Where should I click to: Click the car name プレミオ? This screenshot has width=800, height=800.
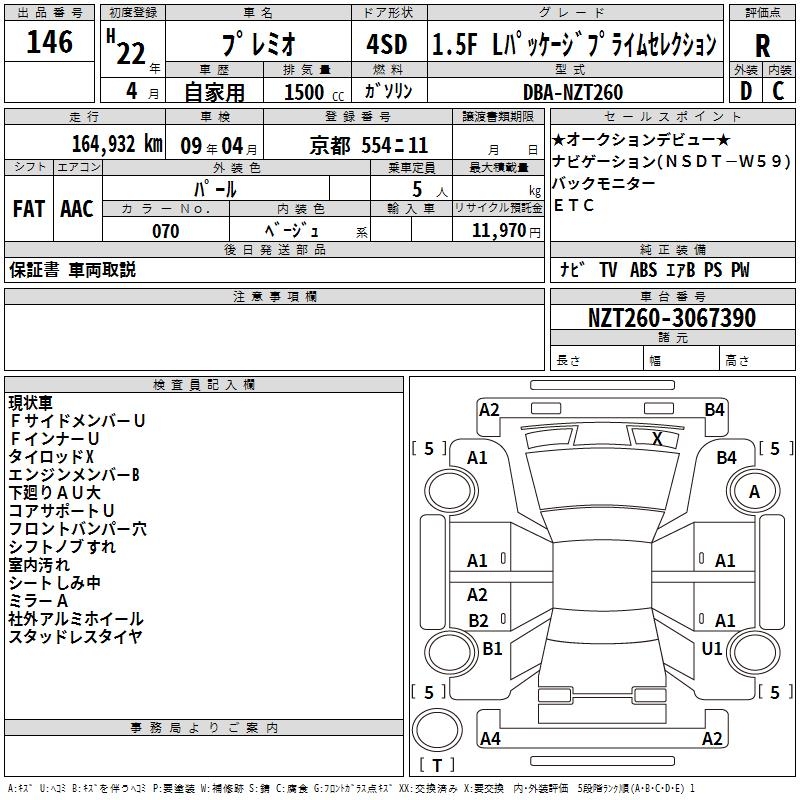259,44
